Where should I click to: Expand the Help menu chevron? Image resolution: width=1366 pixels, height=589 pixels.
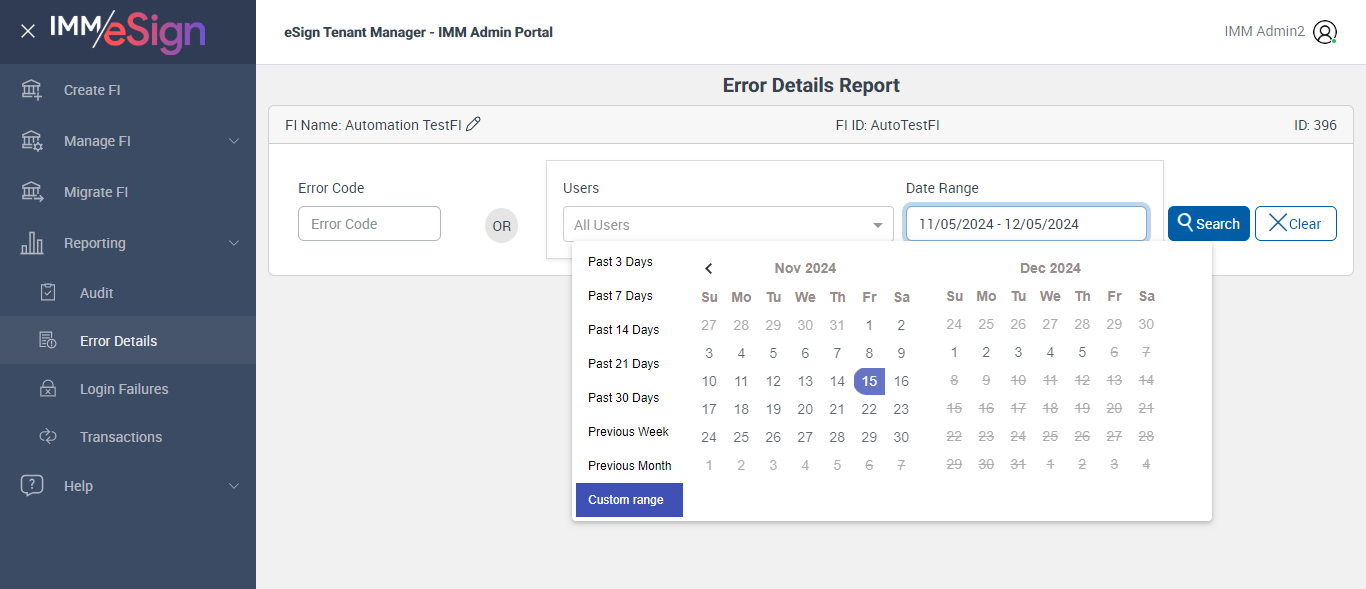tap(234, 486)
